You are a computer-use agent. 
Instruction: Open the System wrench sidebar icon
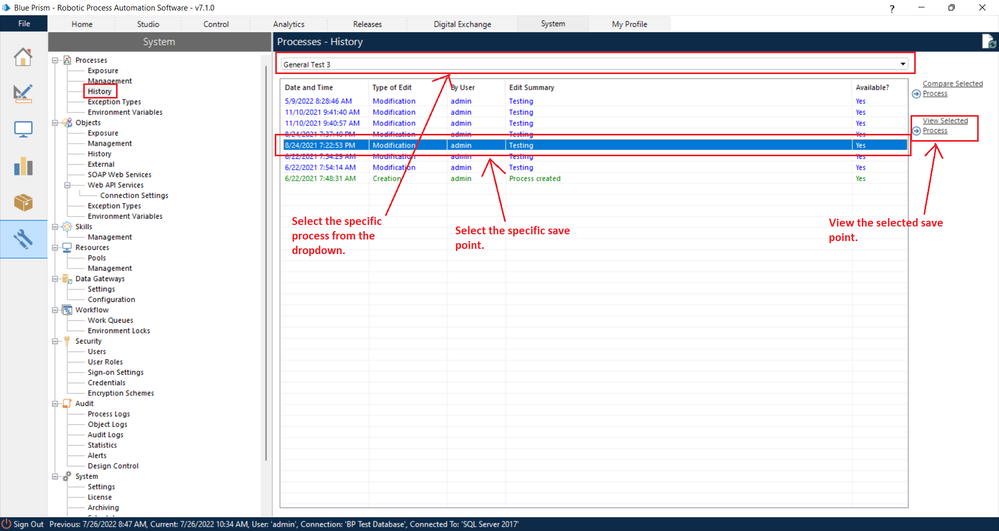point(23,239)
